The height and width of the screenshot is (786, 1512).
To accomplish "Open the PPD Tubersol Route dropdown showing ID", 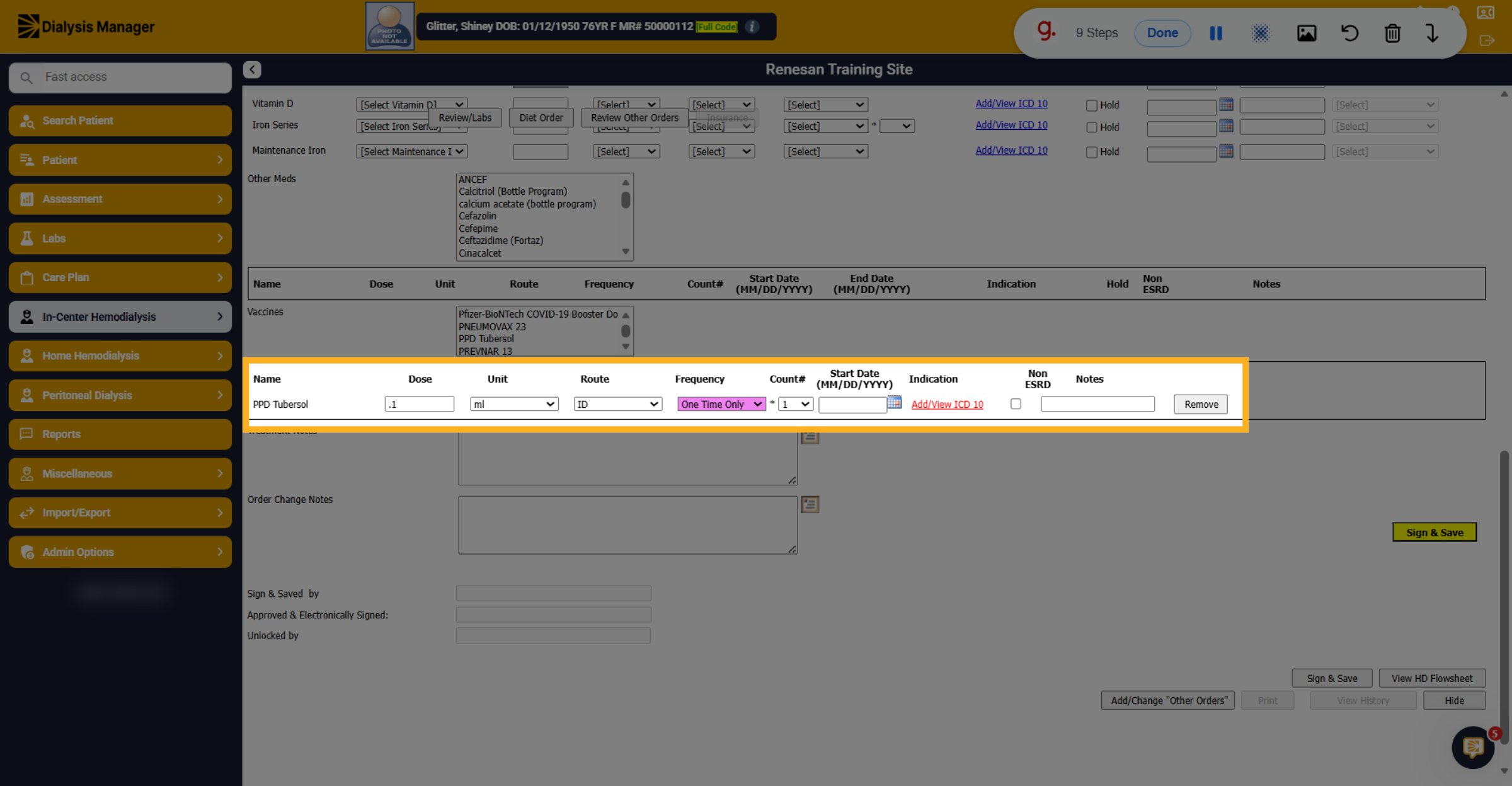I will (x=617, y=404).
